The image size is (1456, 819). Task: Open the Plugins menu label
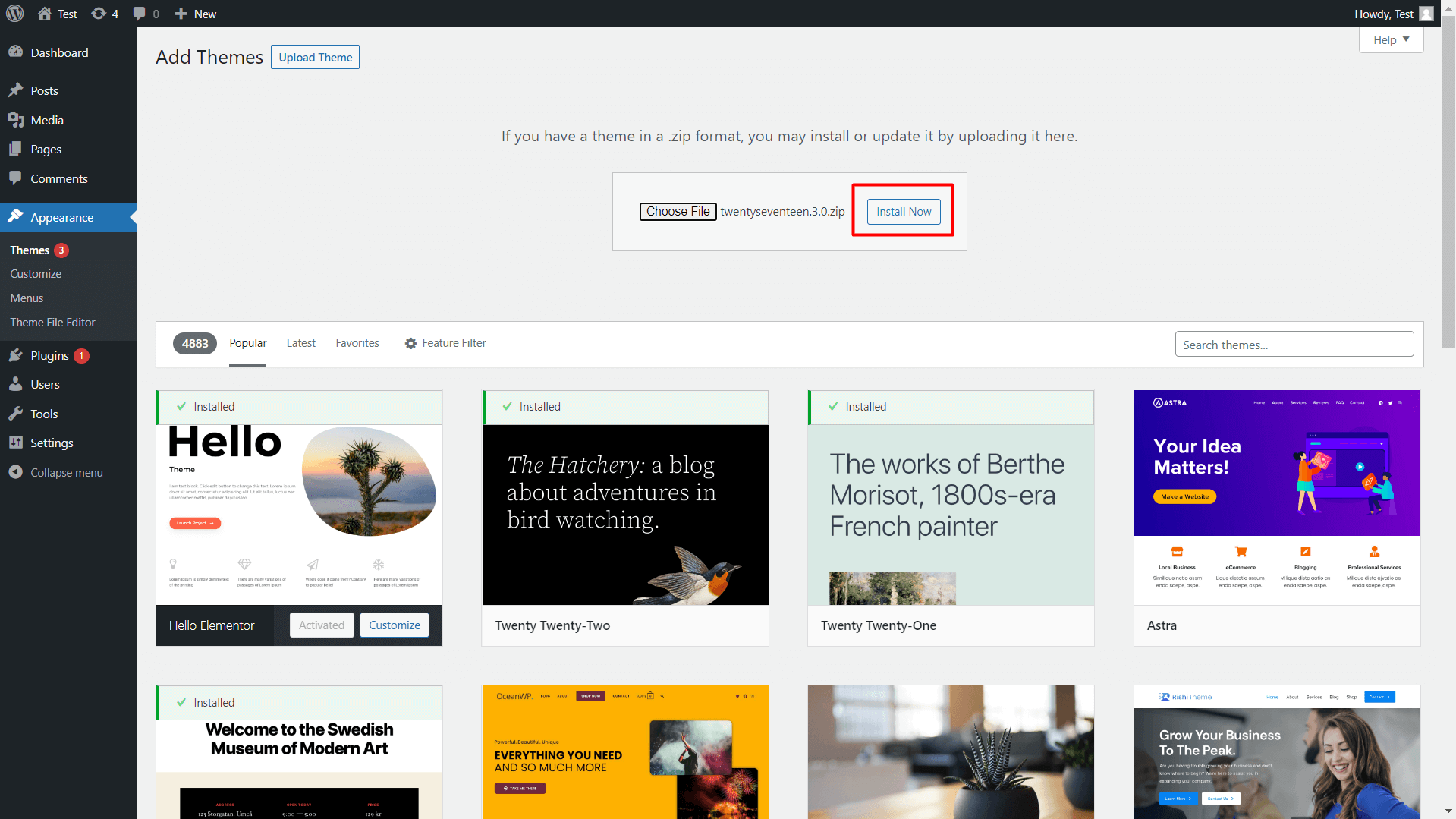[49, 355]
